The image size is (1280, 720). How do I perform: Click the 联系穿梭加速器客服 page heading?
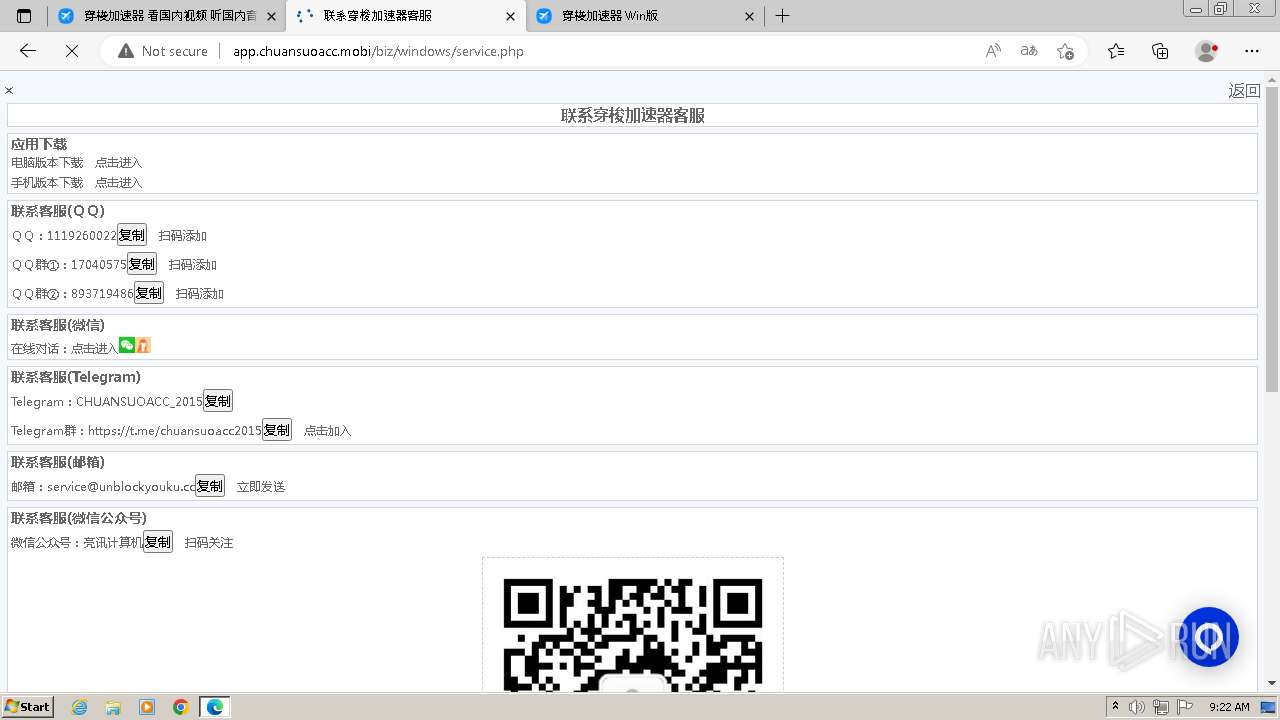pos(633,116)
